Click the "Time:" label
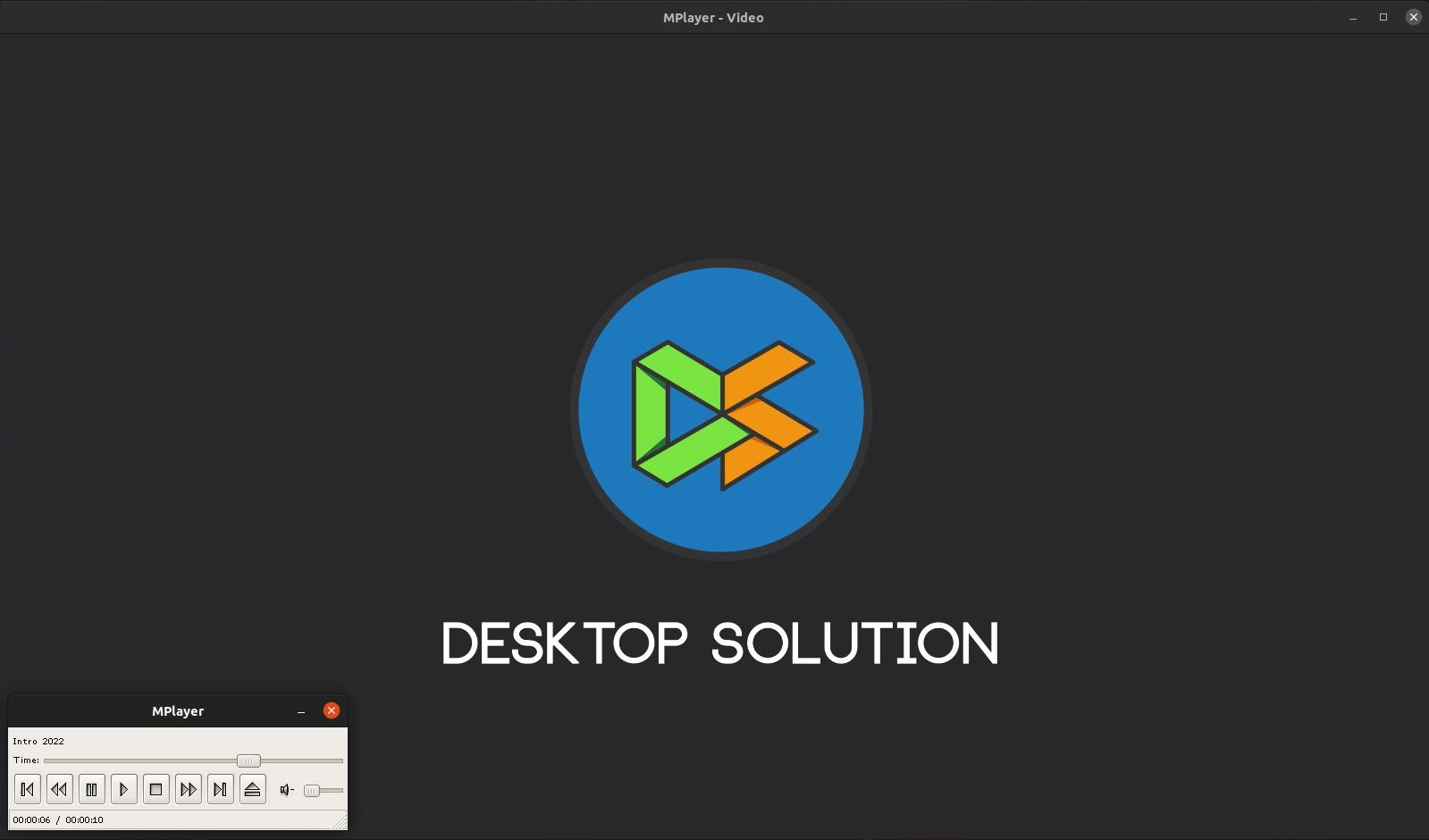 tap(26, 760)
